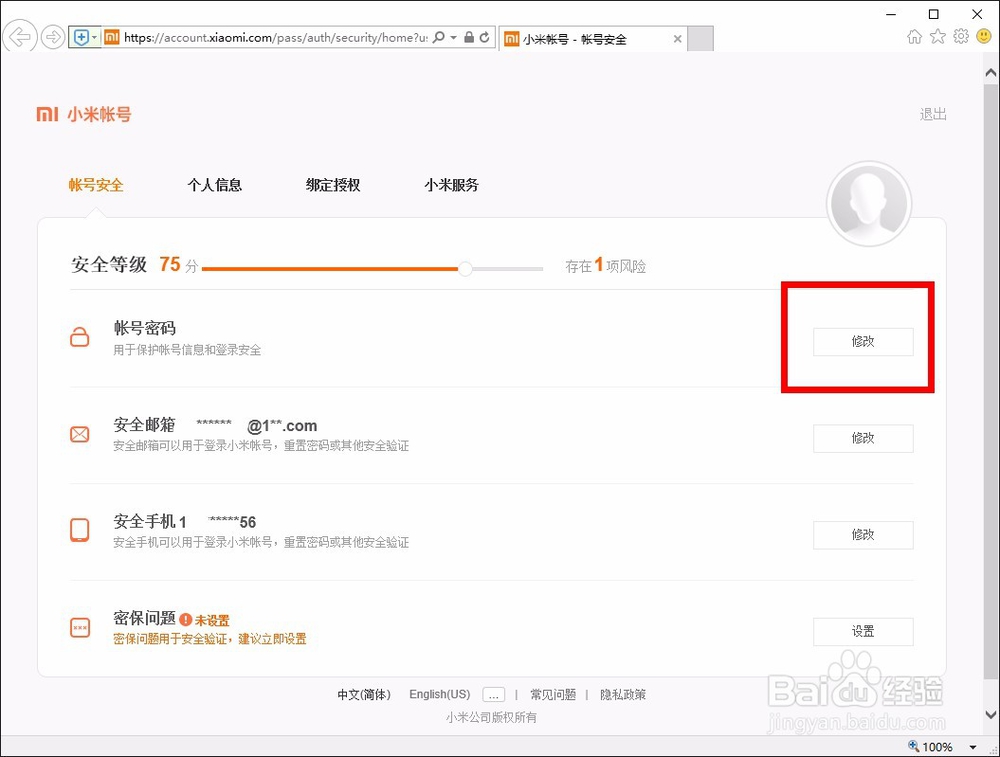Switch to the 个人信息 tab

[x=214, y=185]
